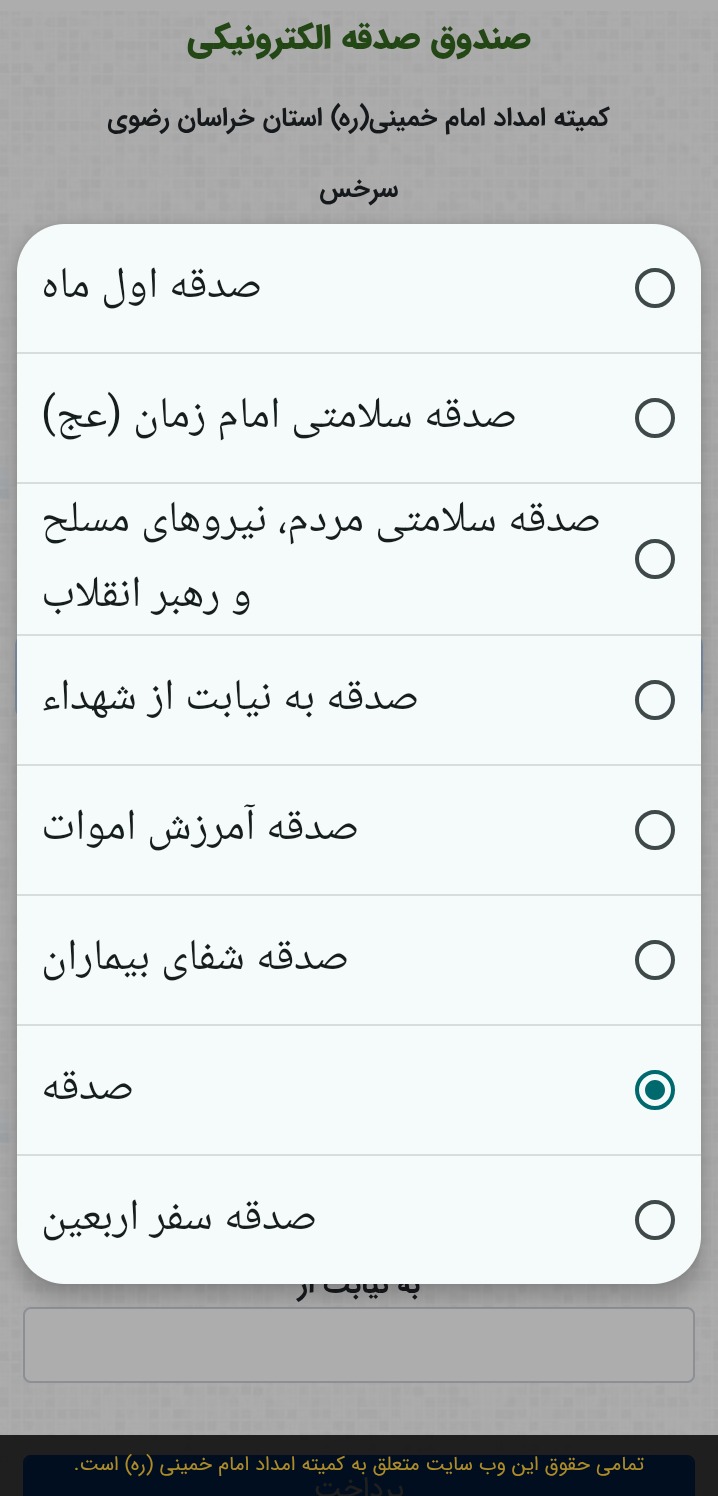This screenshot has width=718, height=1496.
Task: Tap the صدقه اول ماه option label
Action: 151,288
